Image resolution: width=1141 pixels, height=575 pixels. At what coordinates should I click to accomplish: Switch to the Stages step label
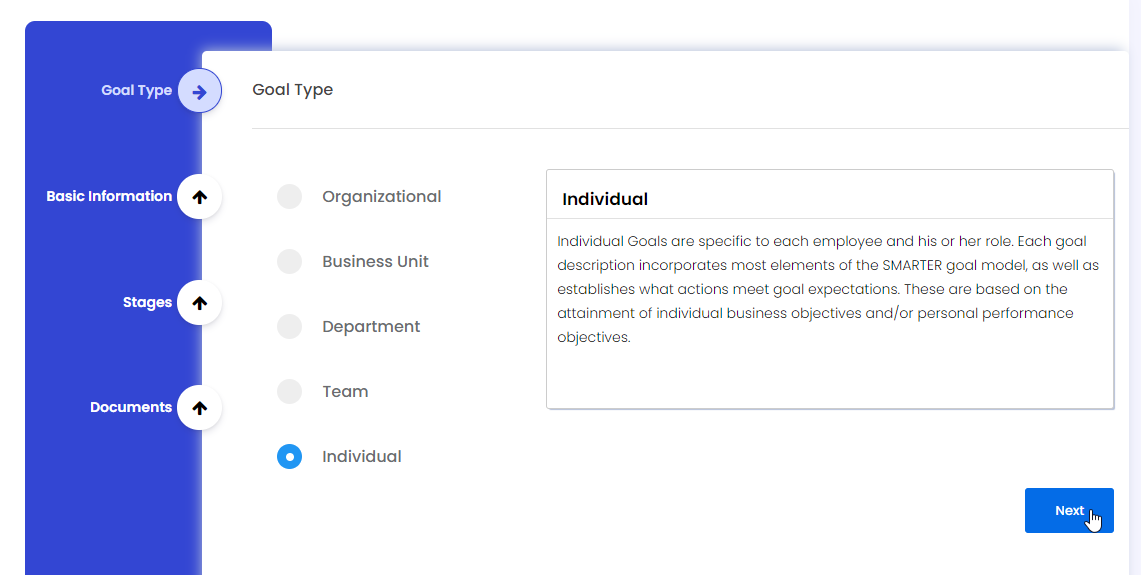point(147,303)
